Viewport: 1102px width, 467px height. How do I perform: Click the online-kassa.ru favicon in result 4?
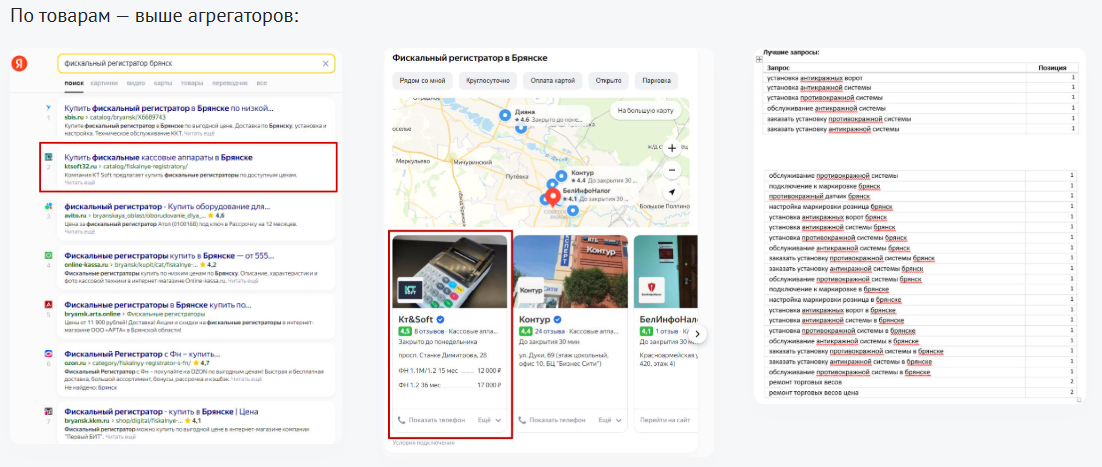[48, 255]
